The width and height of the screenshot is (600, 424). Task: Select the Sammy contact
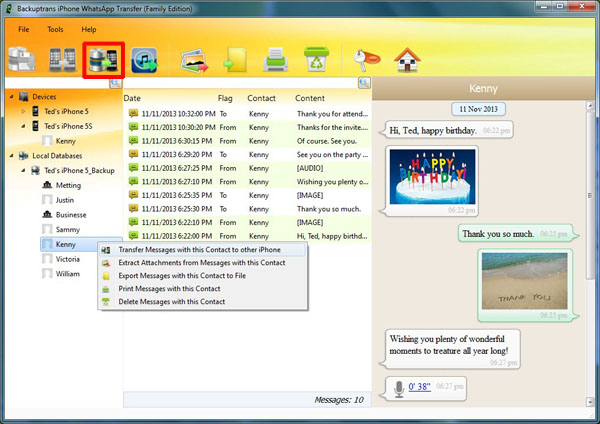[68, 230]
